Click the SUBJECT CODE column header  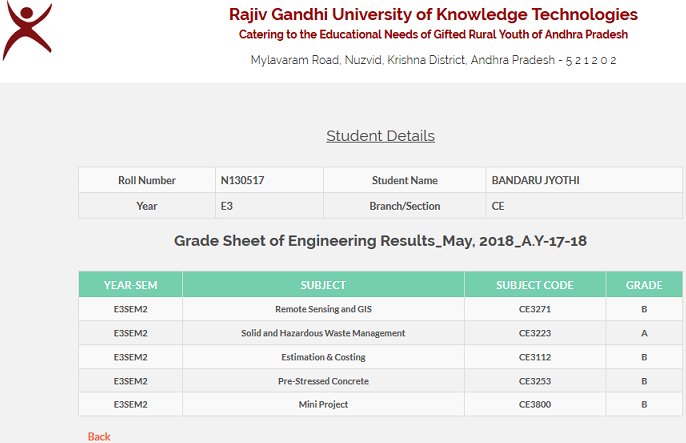535,285
